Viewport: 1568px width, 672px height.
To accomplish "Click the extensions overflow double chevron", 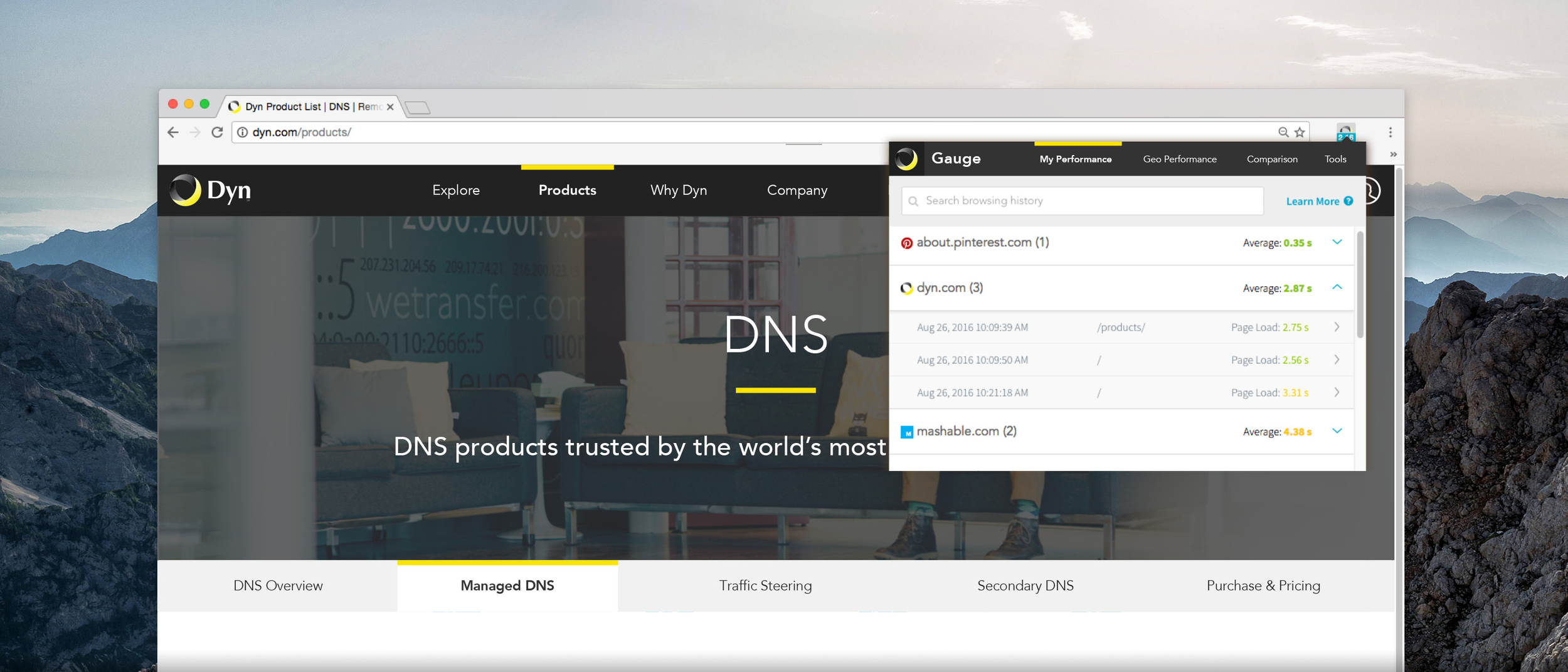I will (x=1393, y=154).
